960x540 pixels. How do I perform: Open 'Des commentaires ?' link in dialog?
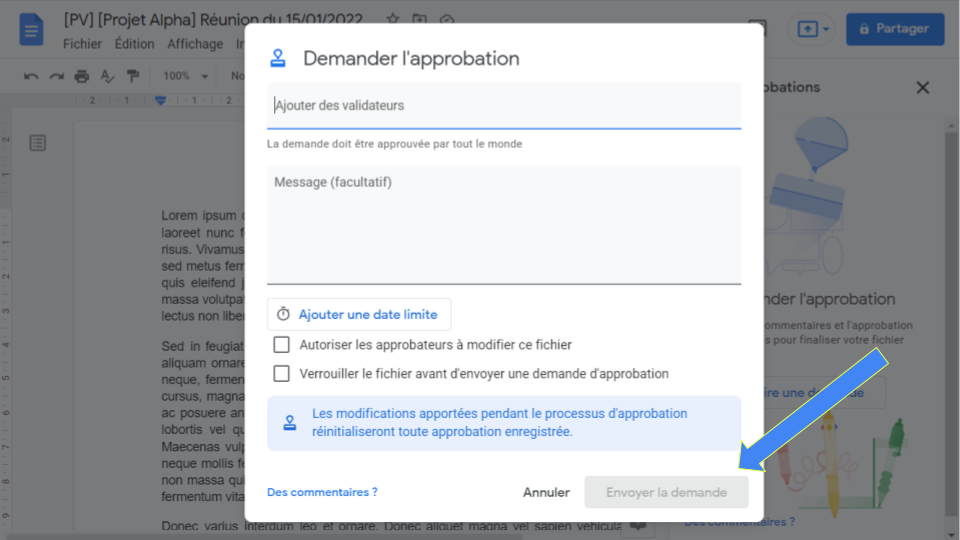pos(322,492)
